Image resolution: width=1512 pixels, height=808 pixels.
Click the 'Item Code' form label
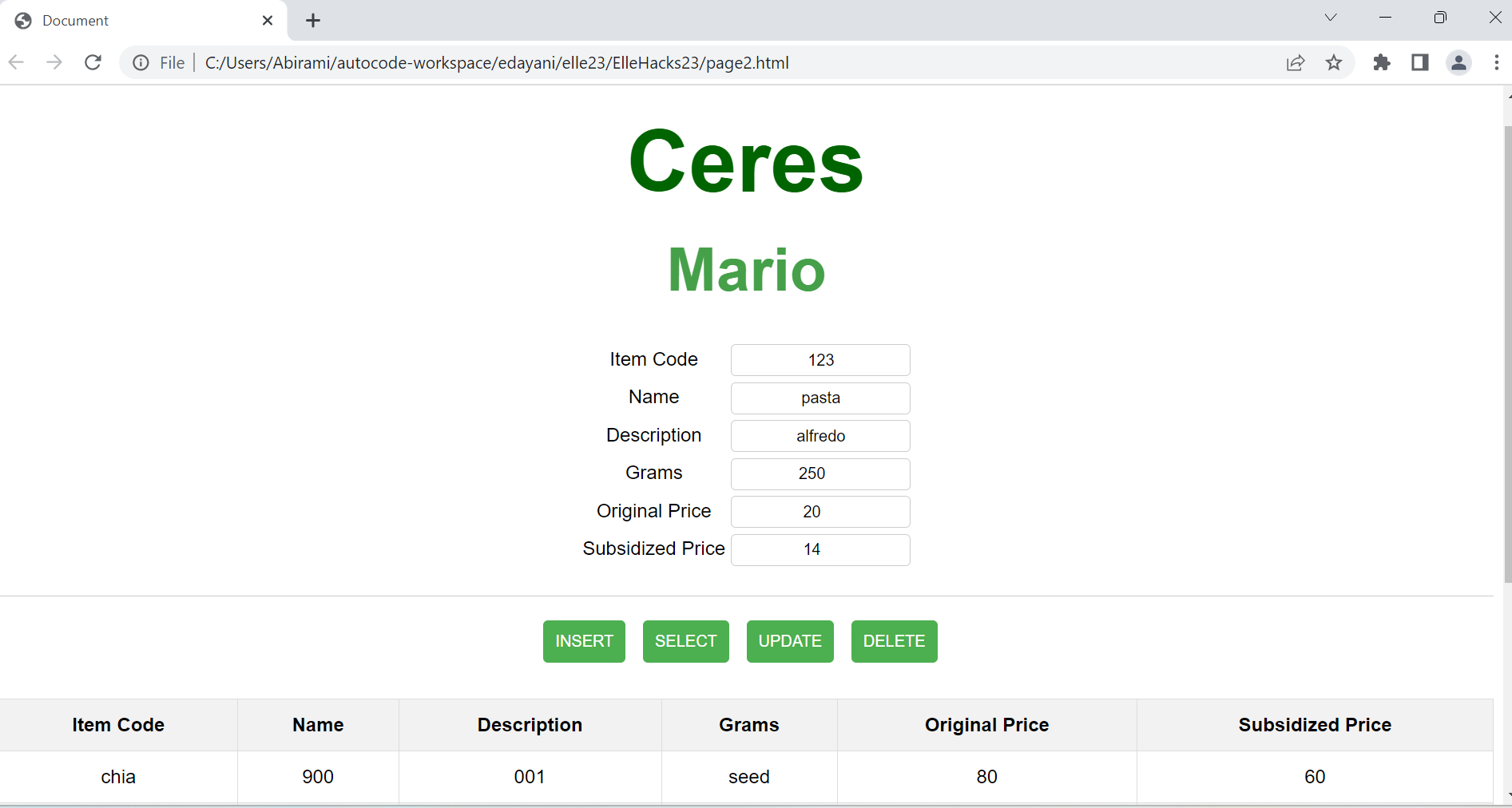(653, 359)
